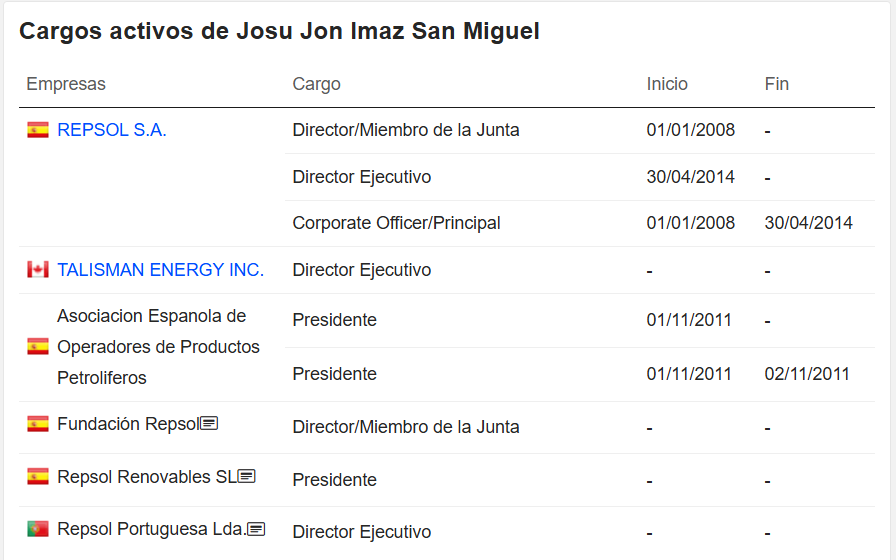This screenshot has width=896, height=560.
Task: Click the Portugal flag beside Repsol Portuguesa
Action: coord(38,529)
